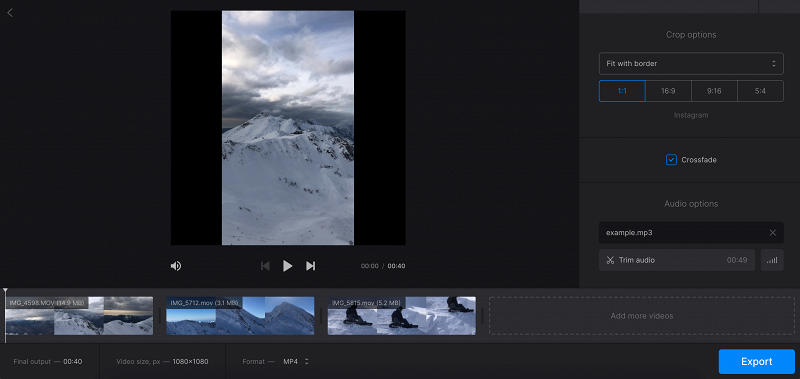Skip to the previous clip
The width and height of the screenshot is (800, 379).
(265, 266)
